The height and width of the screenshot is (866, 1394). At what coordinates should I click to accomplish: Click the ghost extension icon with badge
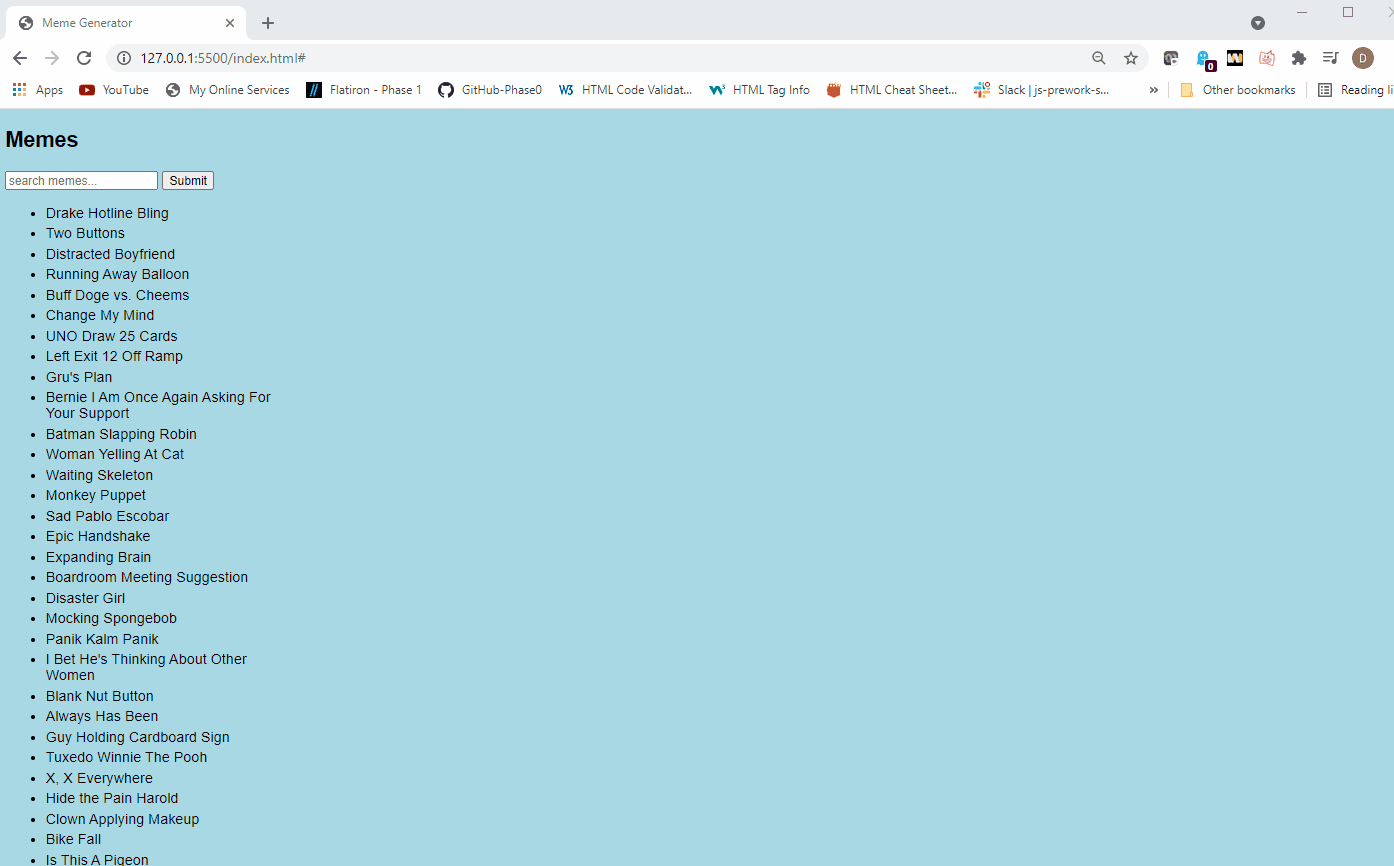point(1204,59)
